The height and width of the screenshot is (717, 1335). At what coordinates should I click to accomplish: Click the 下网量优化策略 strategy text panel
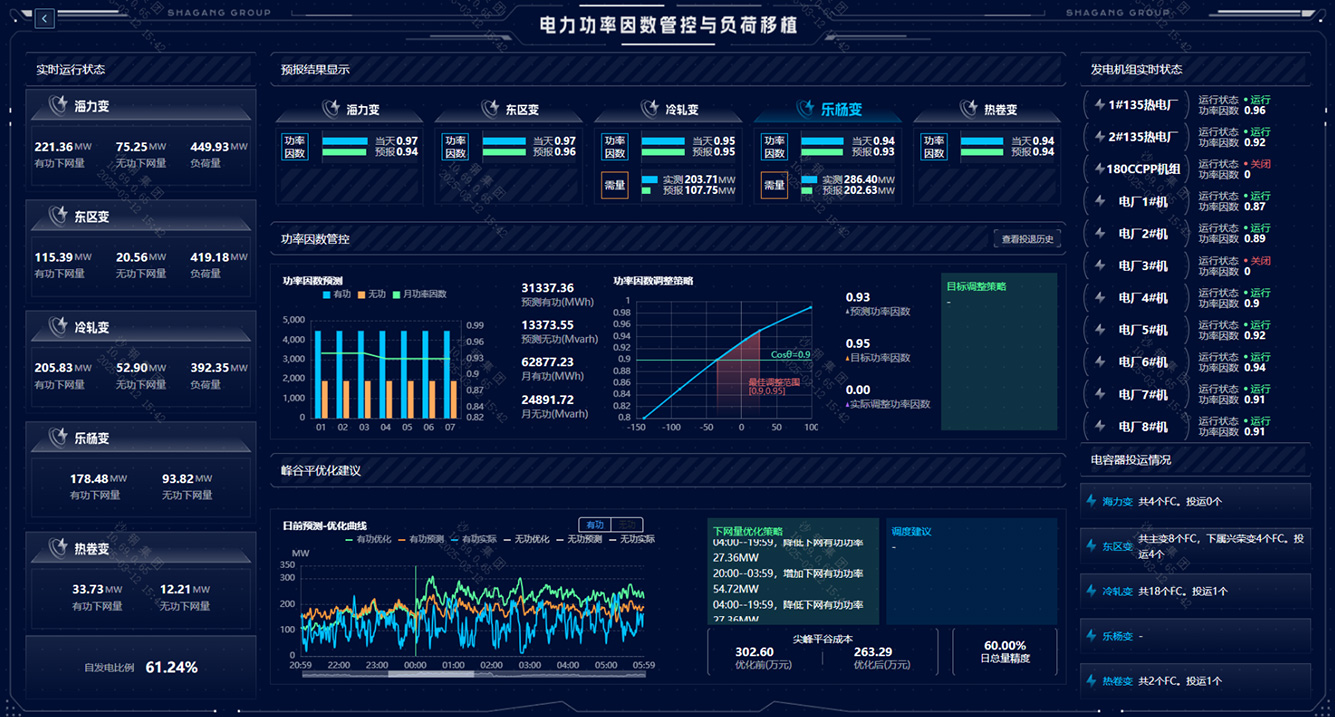pos(793,572)
